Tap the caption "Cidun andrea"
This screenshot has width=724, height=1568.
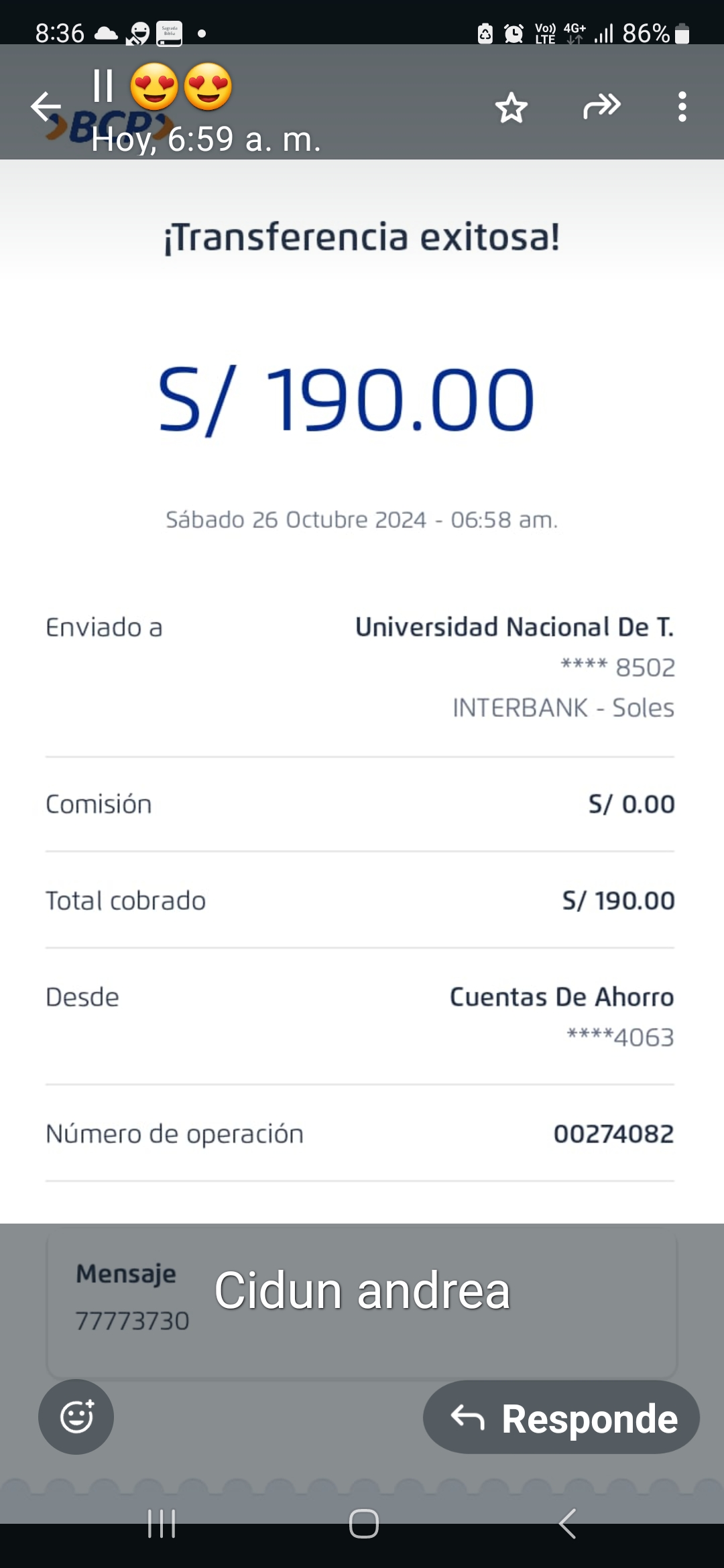(x=362, y=1291)
